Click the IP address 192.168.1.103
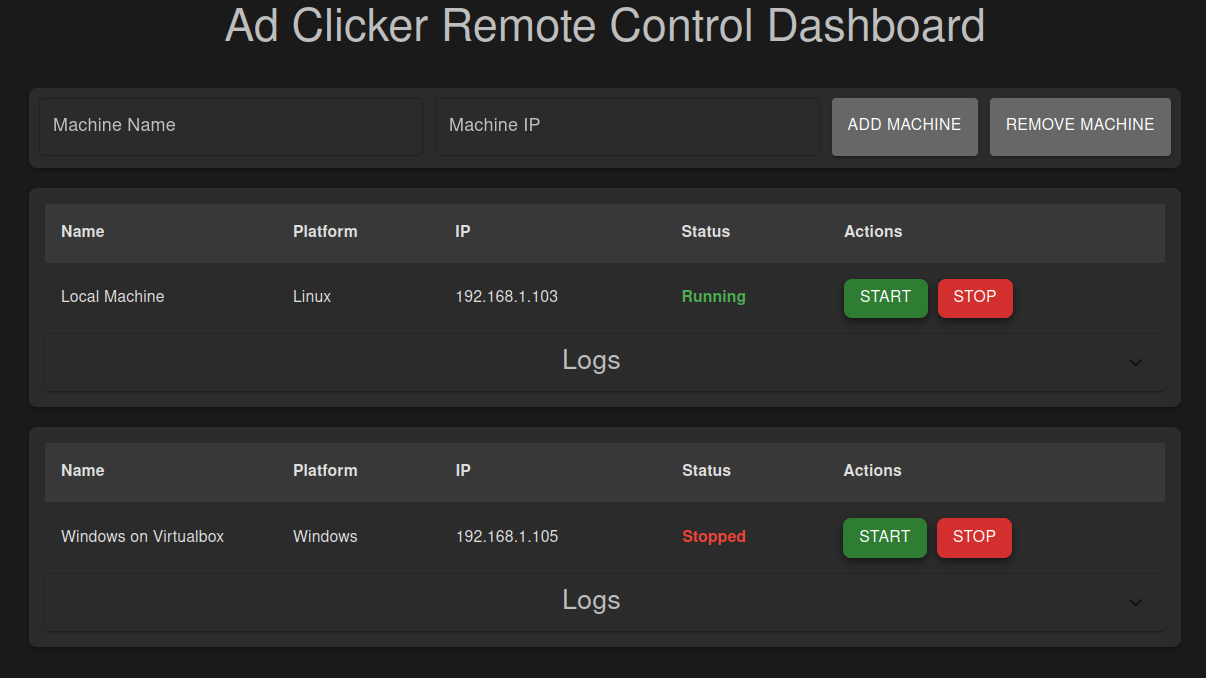Screen dimensions: 1206x678 506,296
